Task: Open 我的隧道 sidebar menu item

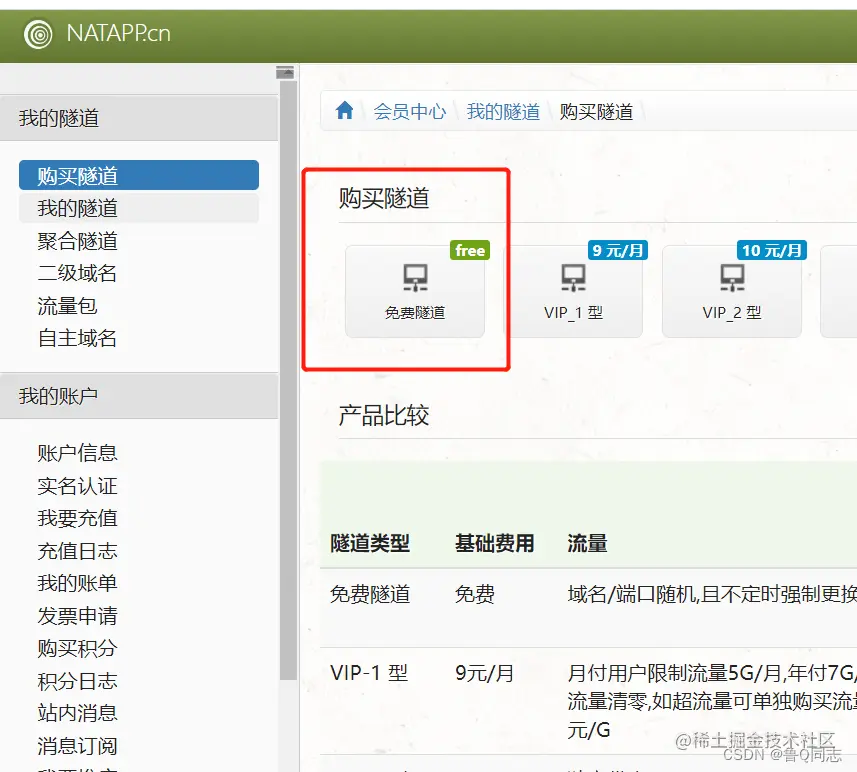Action: coord(139,208)
